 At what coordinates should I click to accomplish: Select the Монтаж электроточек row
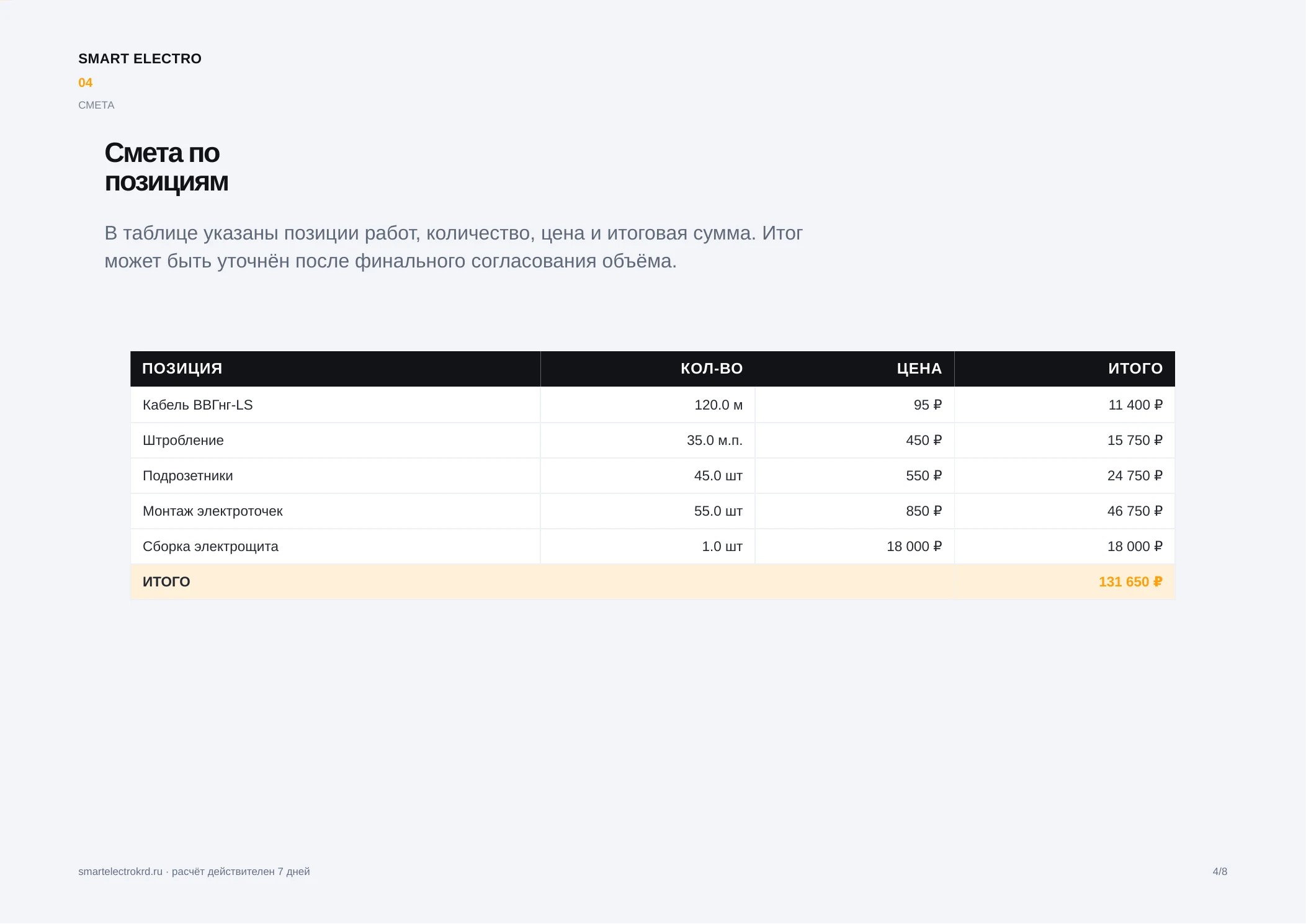point(653,511)
